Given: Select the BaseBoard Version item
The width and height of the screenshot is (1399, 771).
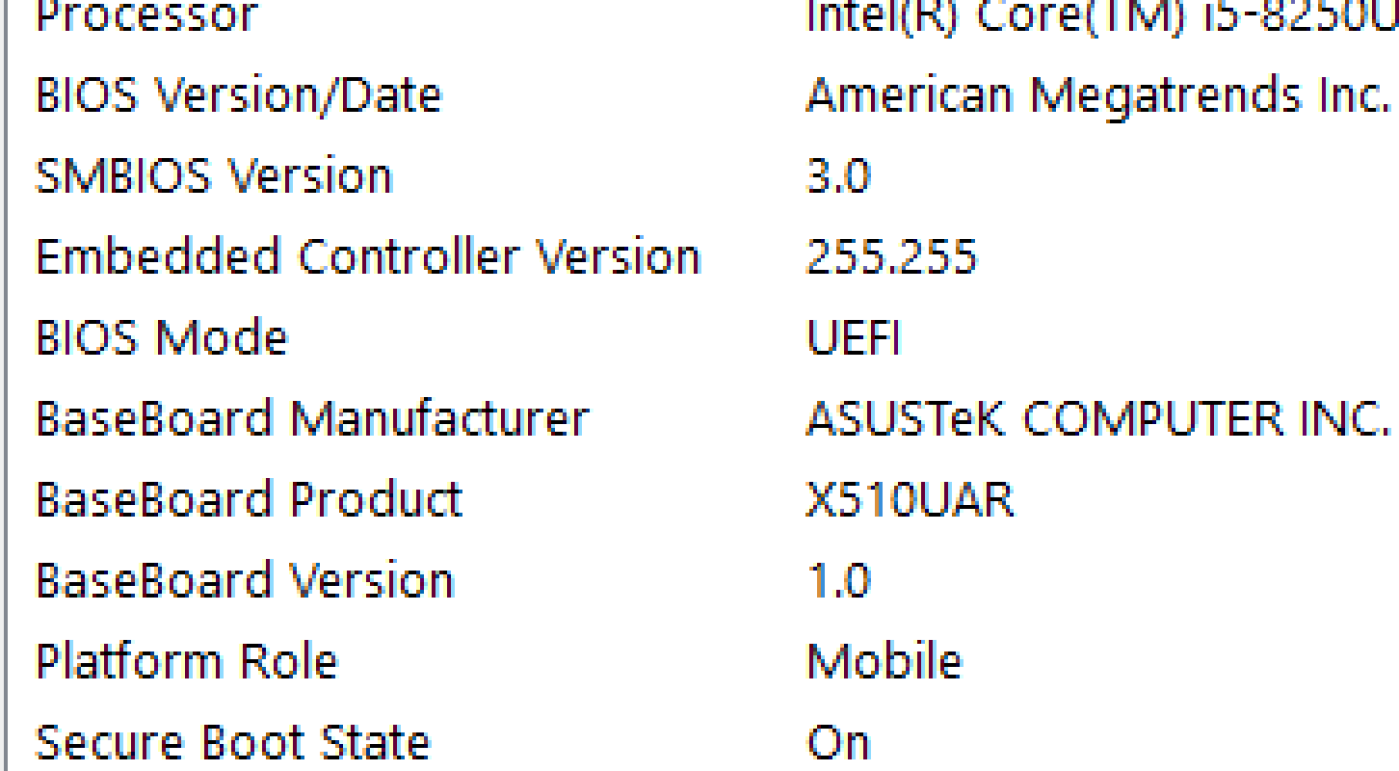Looking at the screenshot, I should point(244,580).
